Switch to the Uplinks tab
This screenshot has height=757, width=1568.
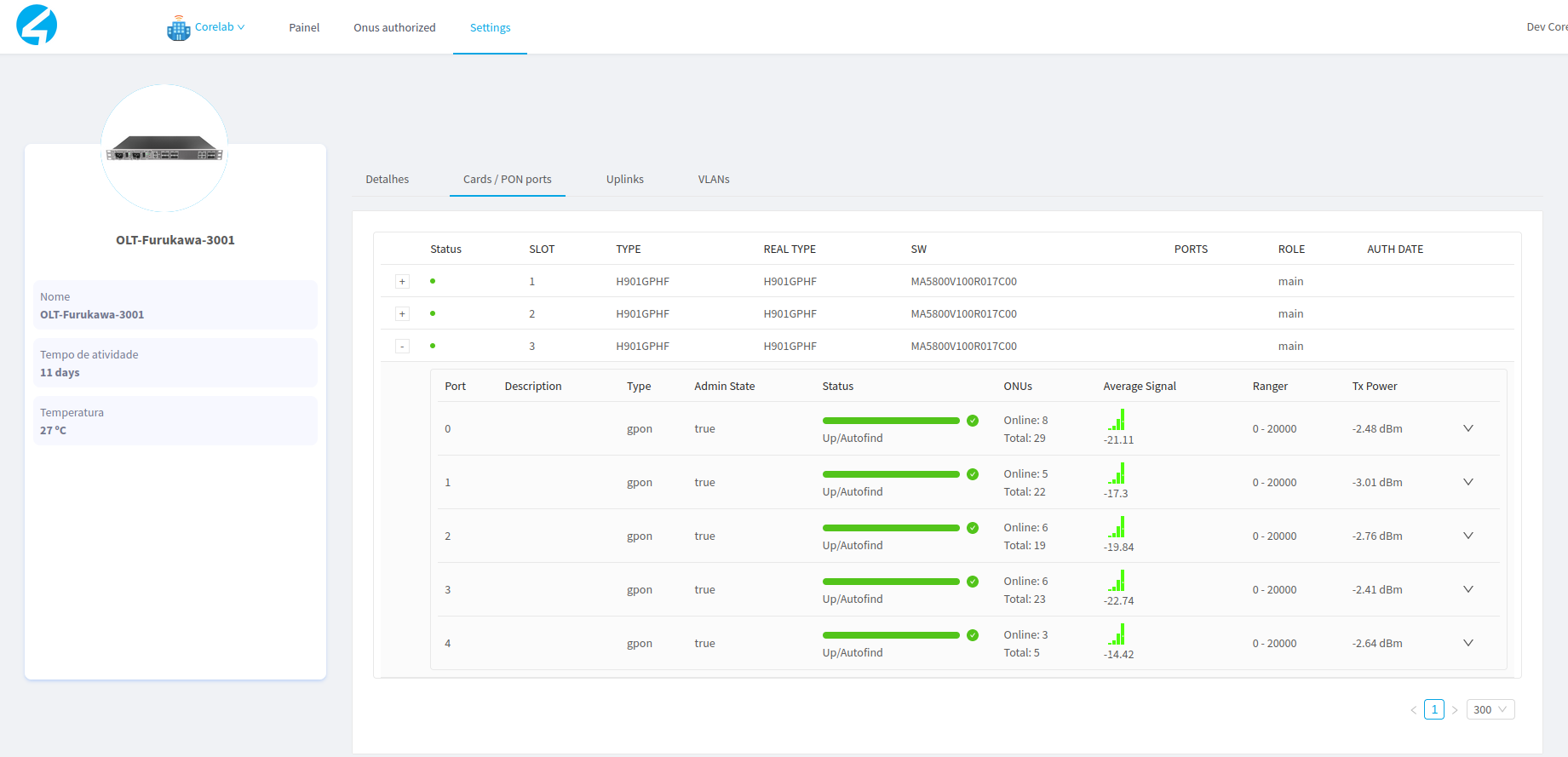point(624,180)
